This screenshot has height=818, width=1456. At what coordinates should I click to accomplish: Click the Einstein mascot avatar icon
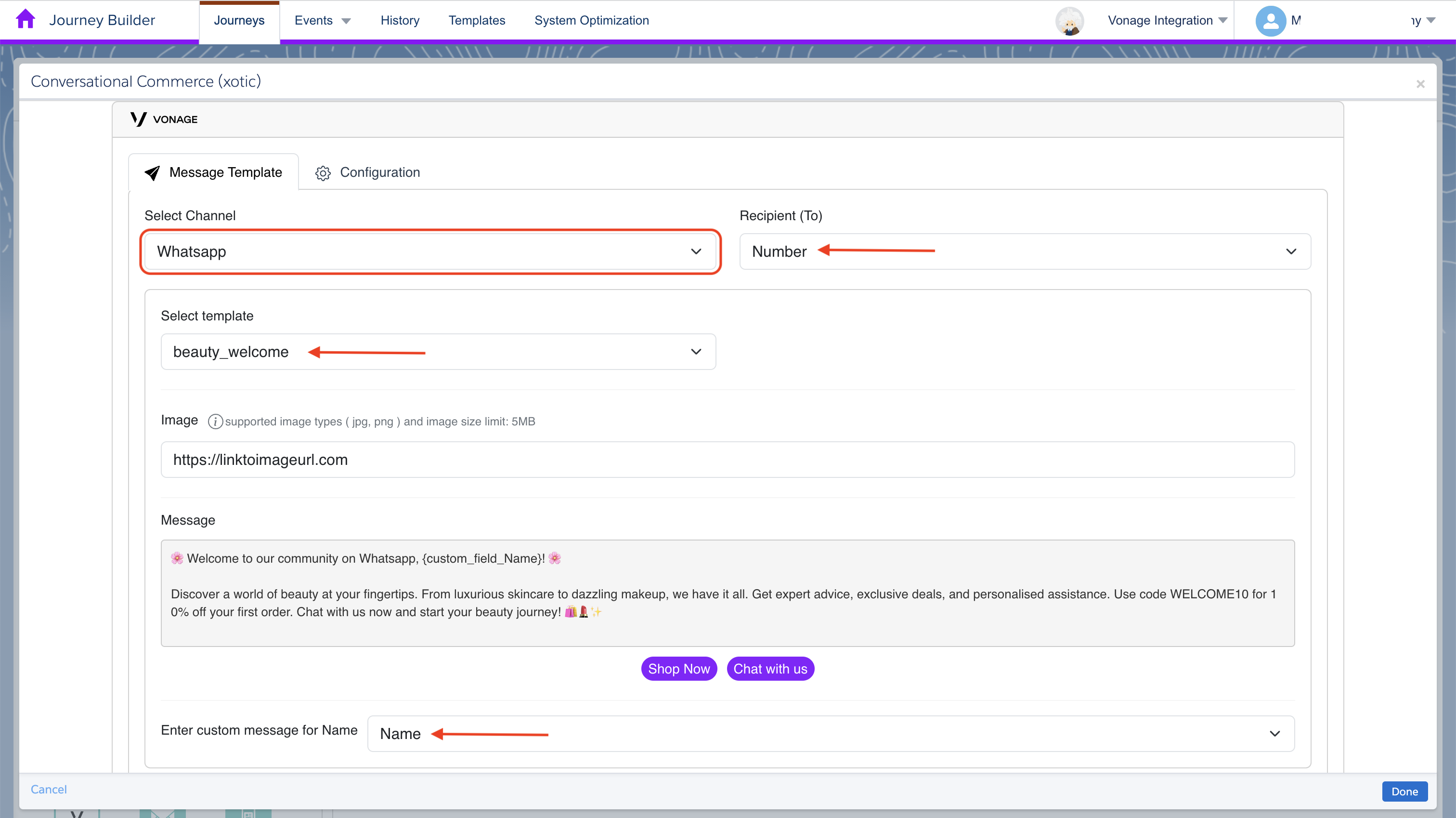coord(1069,21)
